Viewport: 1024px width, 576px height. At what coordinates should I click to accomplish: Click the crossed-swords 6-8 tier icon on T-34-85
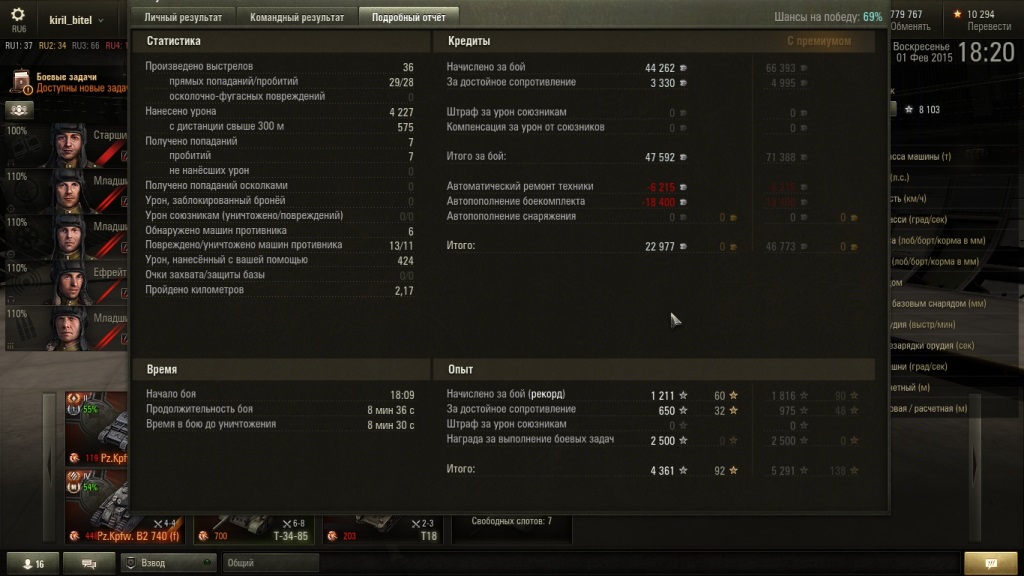click(287, 523)
